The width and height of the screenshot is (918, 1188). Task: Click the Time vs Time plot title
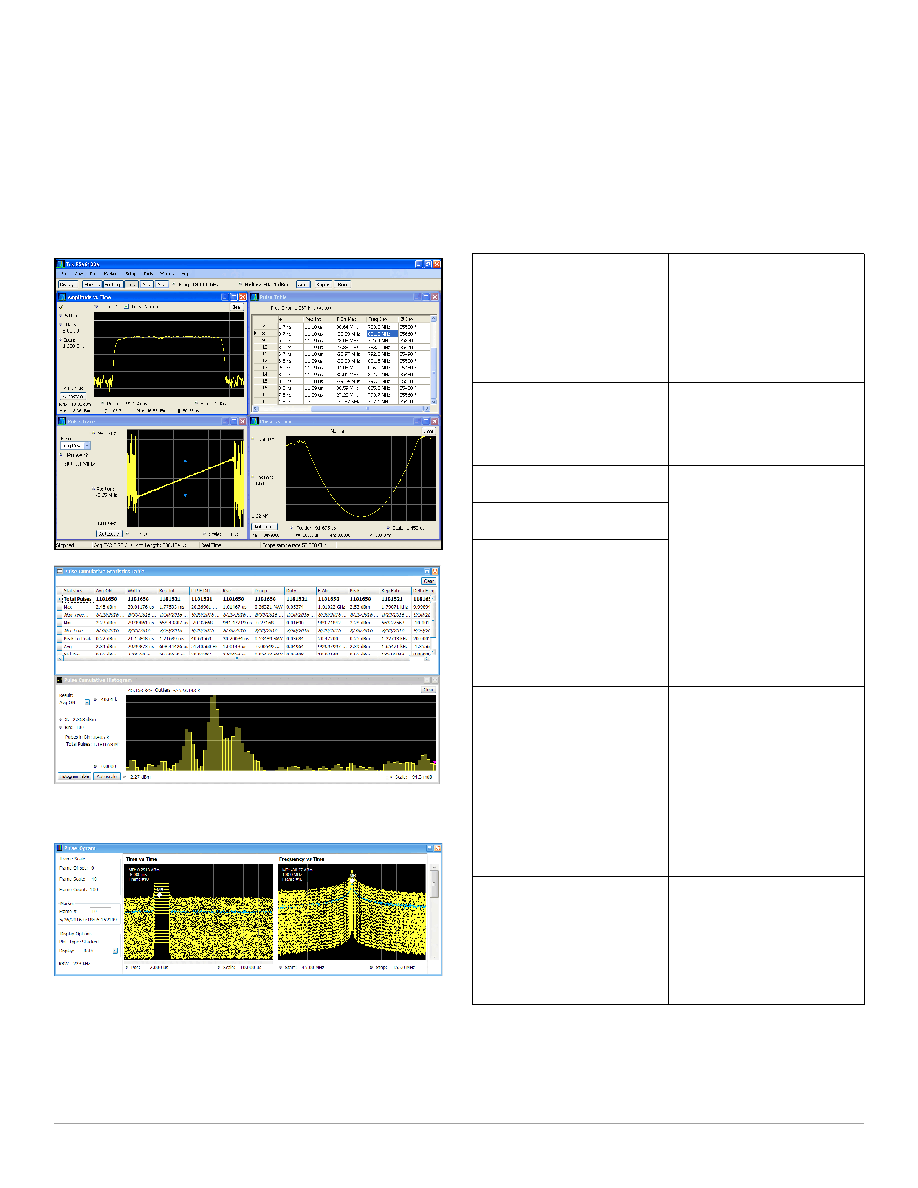tap(142, 859)
